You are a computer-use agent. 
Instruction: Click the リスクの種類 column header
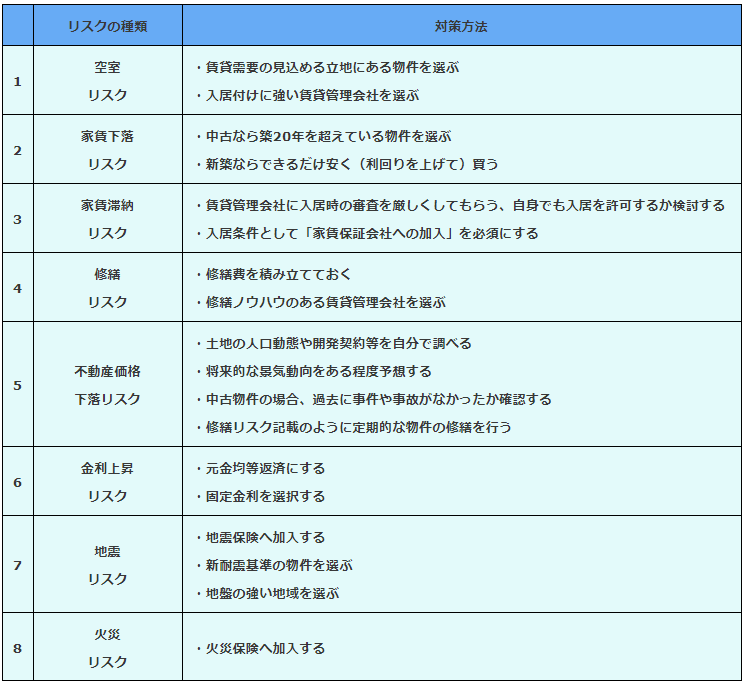pos(108,26)
